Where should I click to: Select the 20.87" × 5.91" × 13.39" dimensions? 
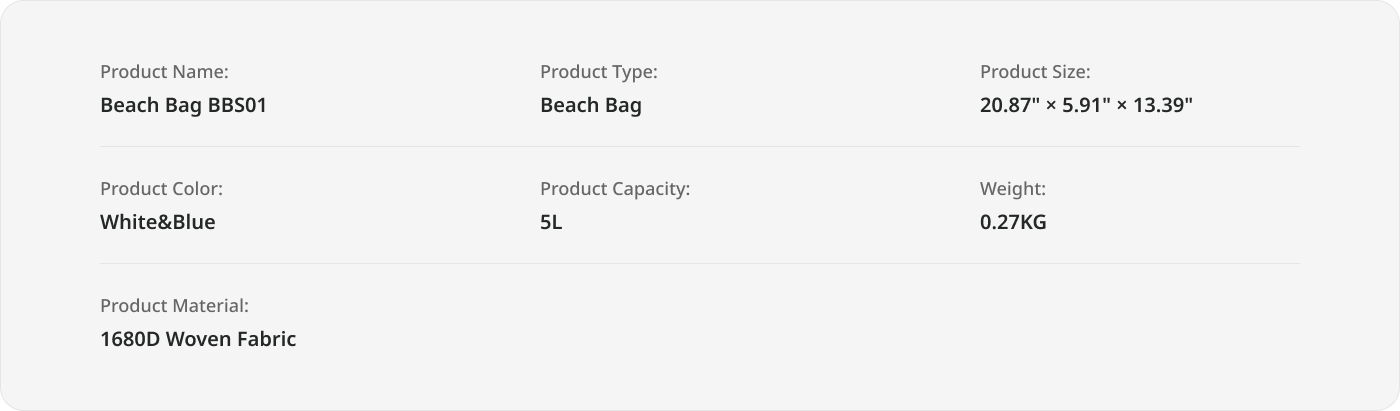click(1087, 105)
